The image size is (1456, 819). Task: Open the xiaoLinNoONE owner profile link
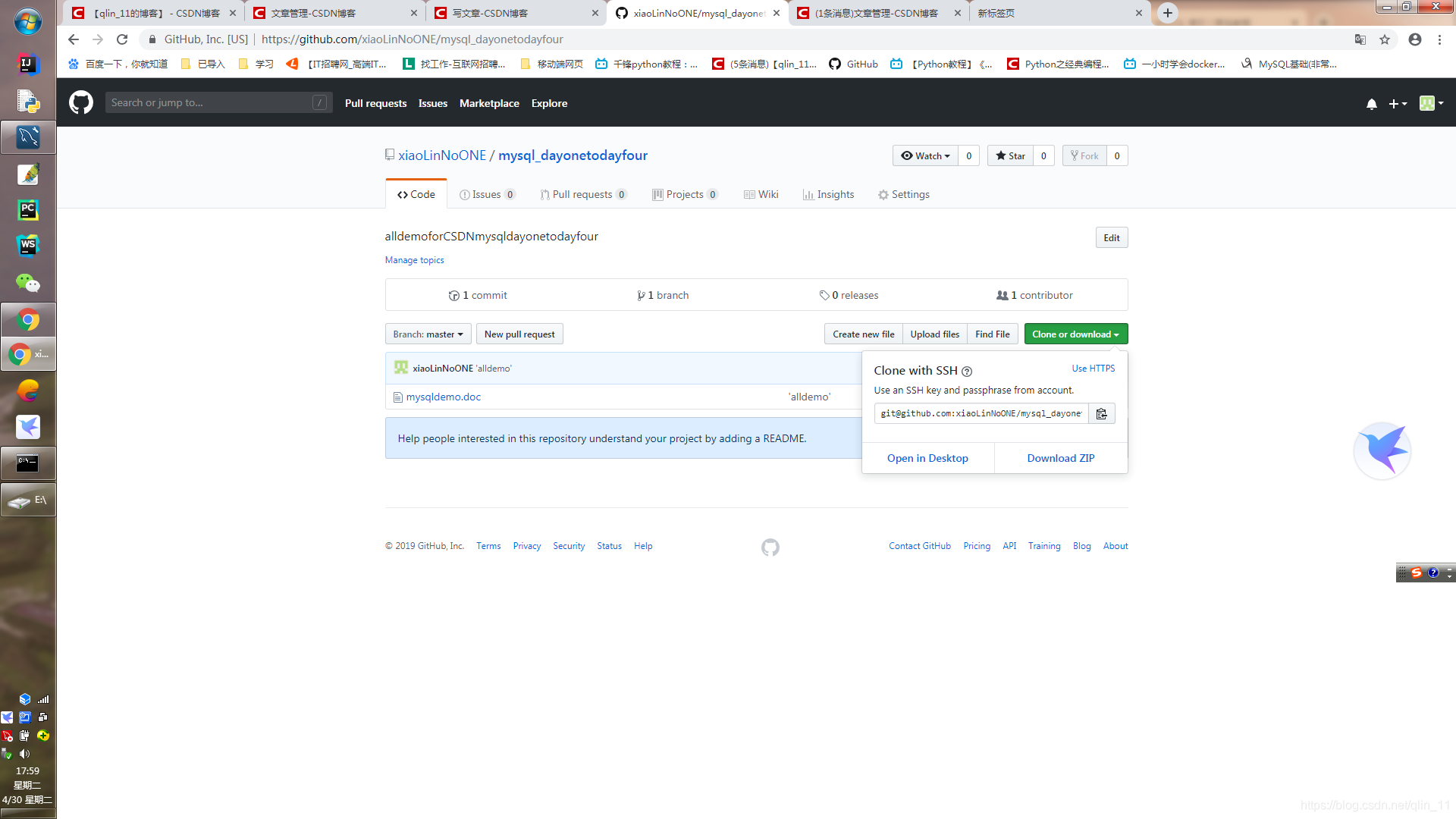tap(442, 155)
